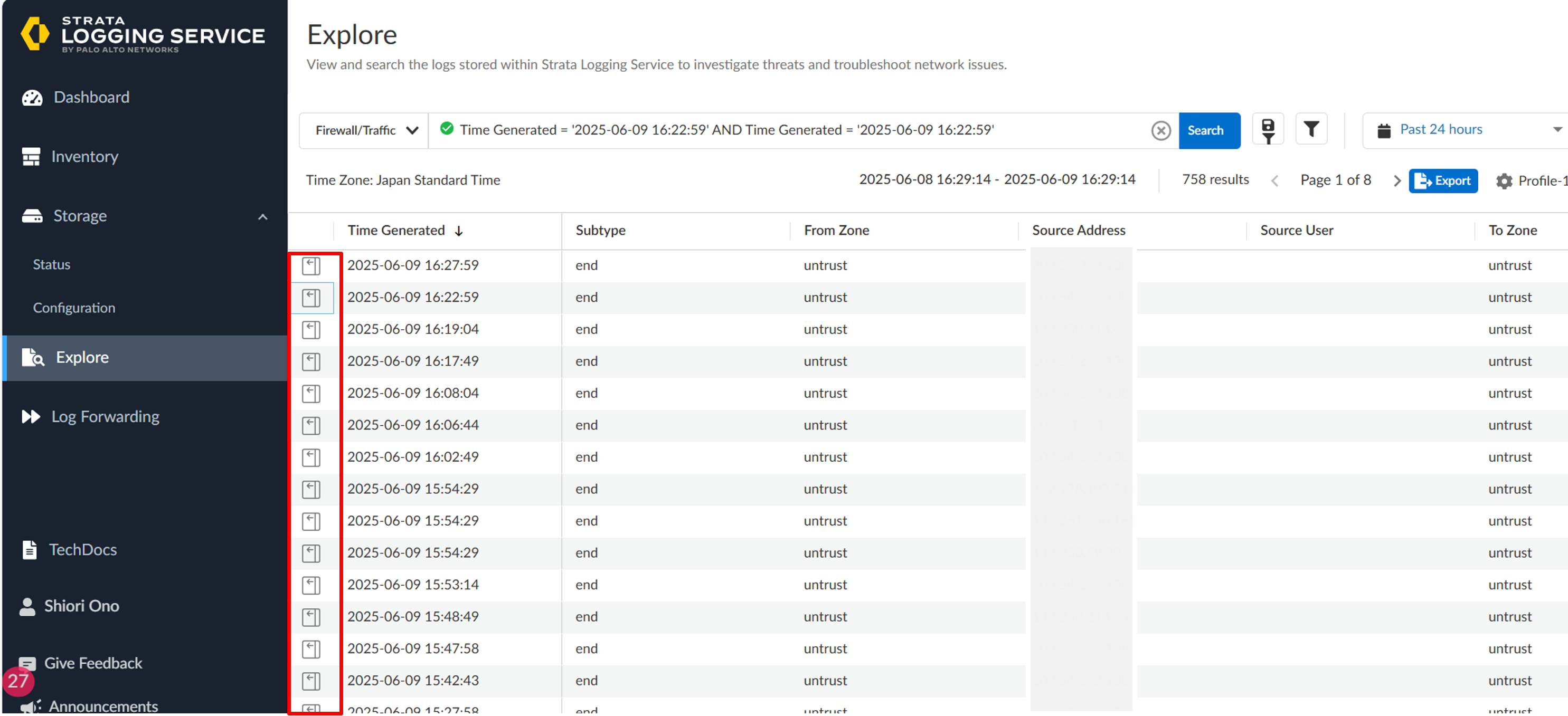Open Give Feedback
The image size is (1568, 716).
click(93, 663)
